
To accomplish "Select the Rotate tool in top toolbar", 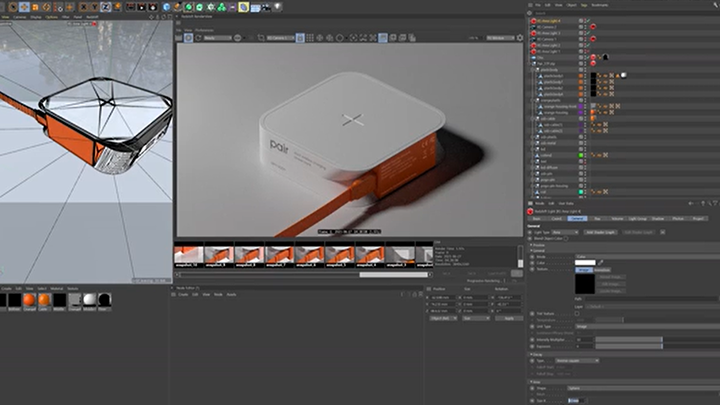I will [x=46, y=7].
